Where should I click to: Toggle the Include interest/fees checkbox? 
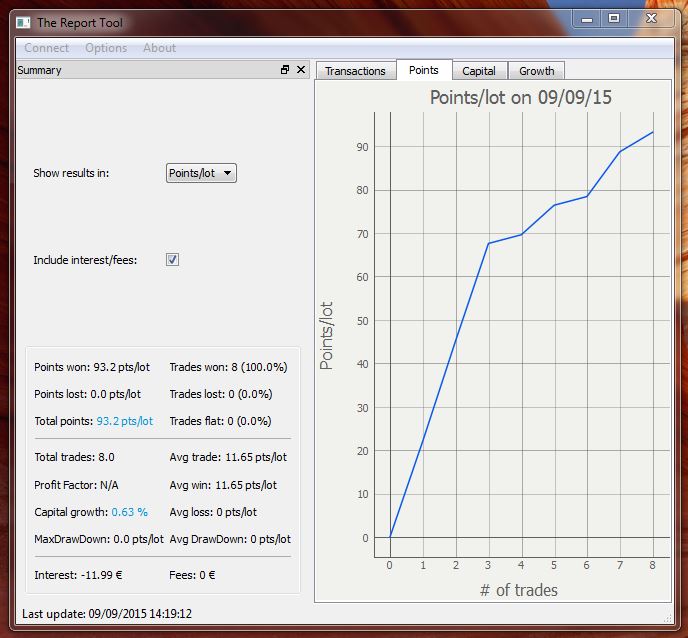pos(172,260)
